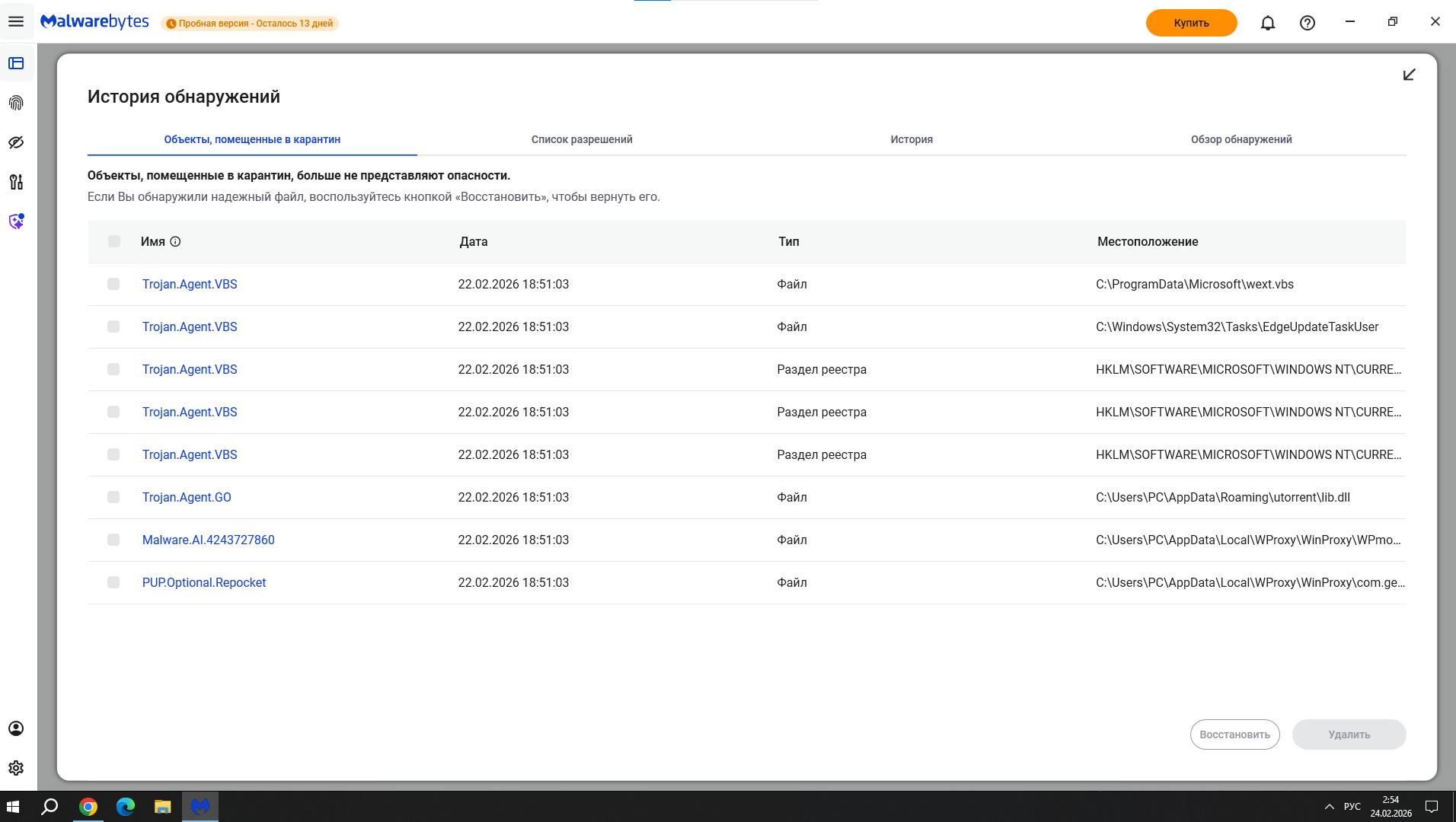1456x822 pixels.
Task: Open the Trojan.Agent.GO detection link
Action: pos(187,497)
